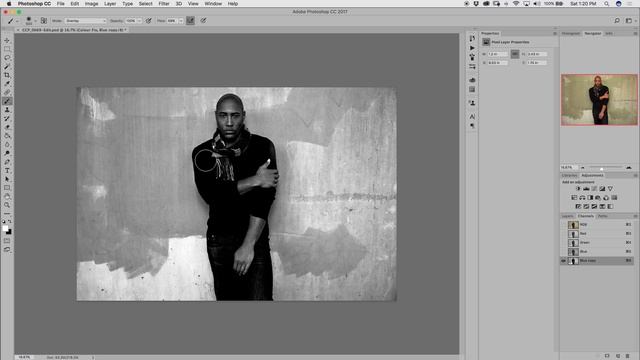The height and width of the screenshot is (360, 640).
Task: Select the Crop tool
Action: pos(7,75)
